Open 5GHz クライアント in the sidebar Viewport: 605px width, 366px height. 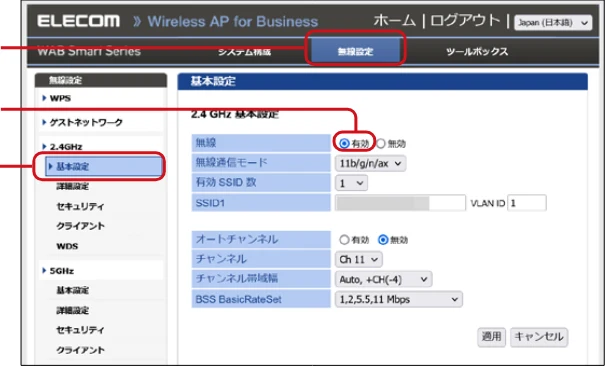pos(80,350)
